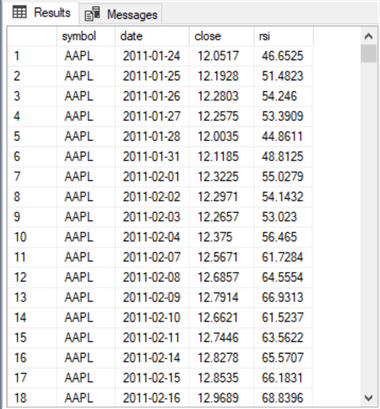Click close value 12.1185
Image resolution: width=380 pixels, height=409 pixels.
pyautogui.click(x=222, y=156)
